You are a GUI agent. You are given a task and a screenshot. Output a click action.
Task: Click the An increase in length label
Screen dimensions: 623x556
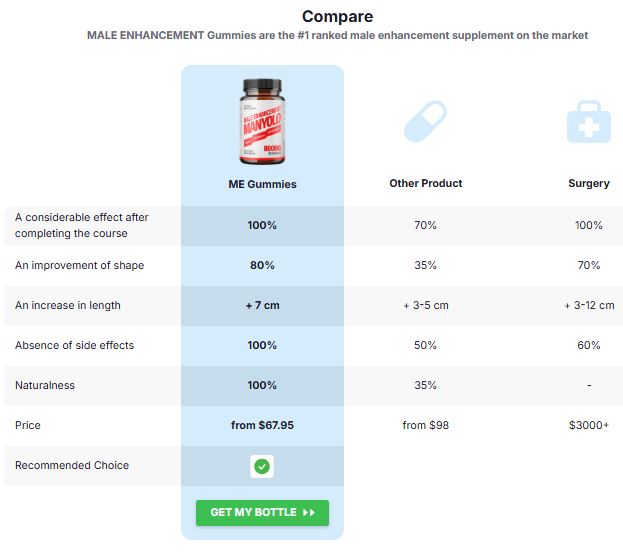pyautogui.click(x=67, y=305)
